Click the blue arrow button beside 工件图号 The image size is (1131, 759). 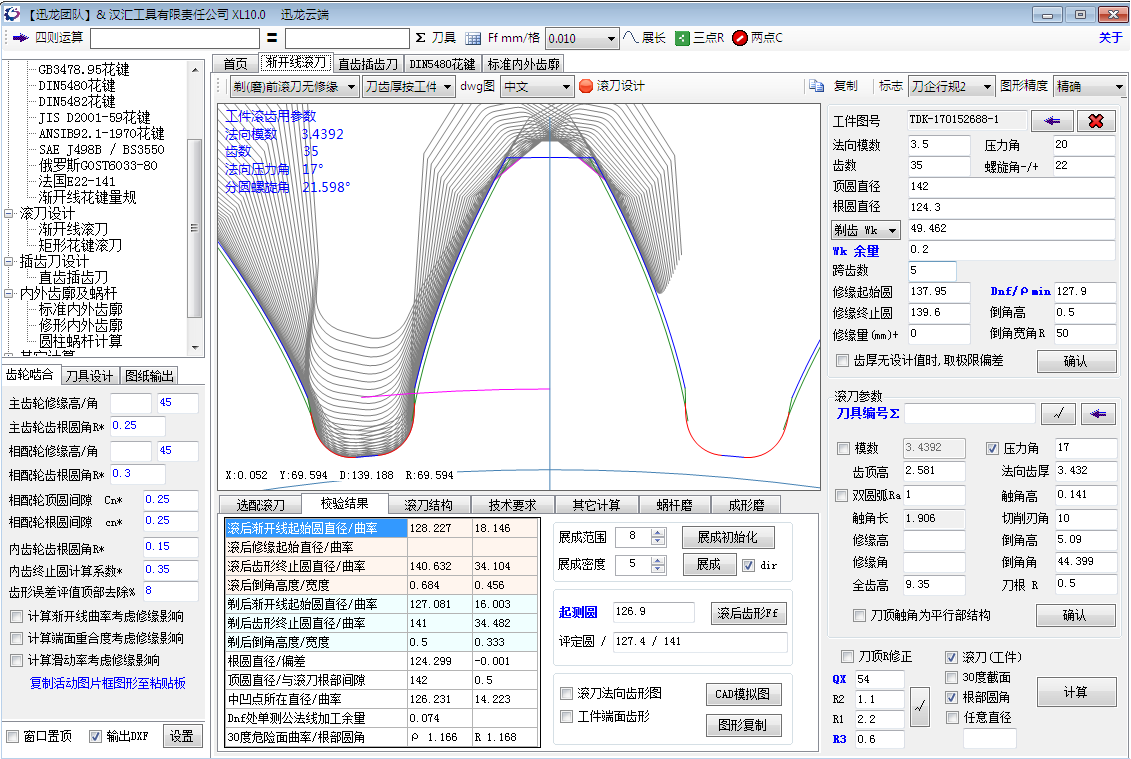click(x=1052, y=121)
